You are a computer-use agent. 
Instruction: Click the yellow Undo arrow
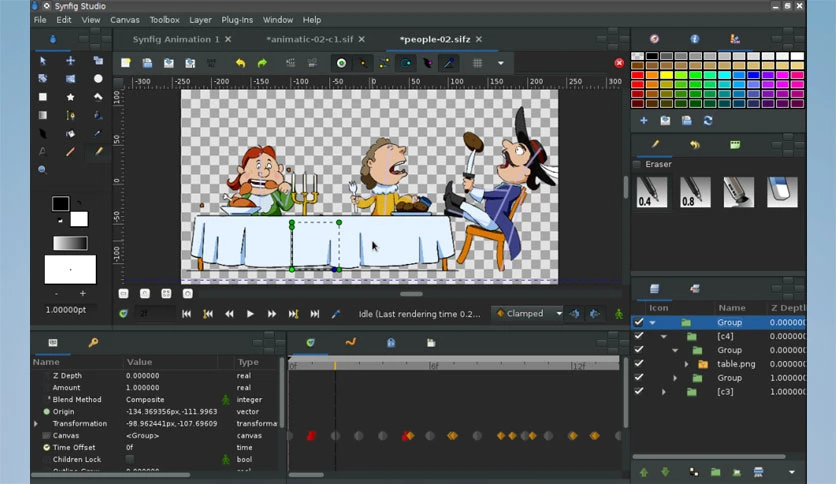click(x=240, y=63)
